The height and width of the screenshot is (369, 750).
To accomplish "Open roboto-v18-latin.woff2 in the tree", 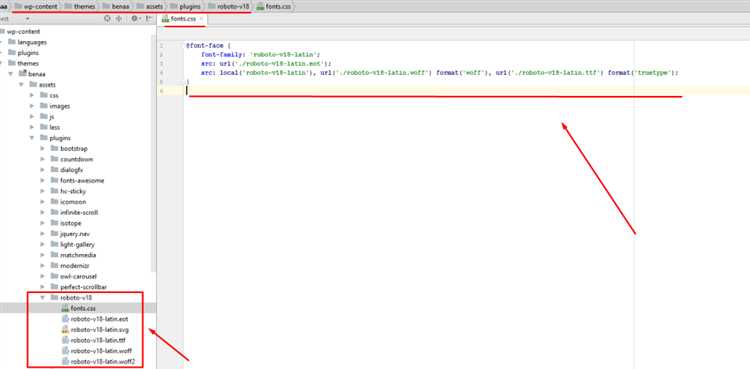I will [103, 361].
